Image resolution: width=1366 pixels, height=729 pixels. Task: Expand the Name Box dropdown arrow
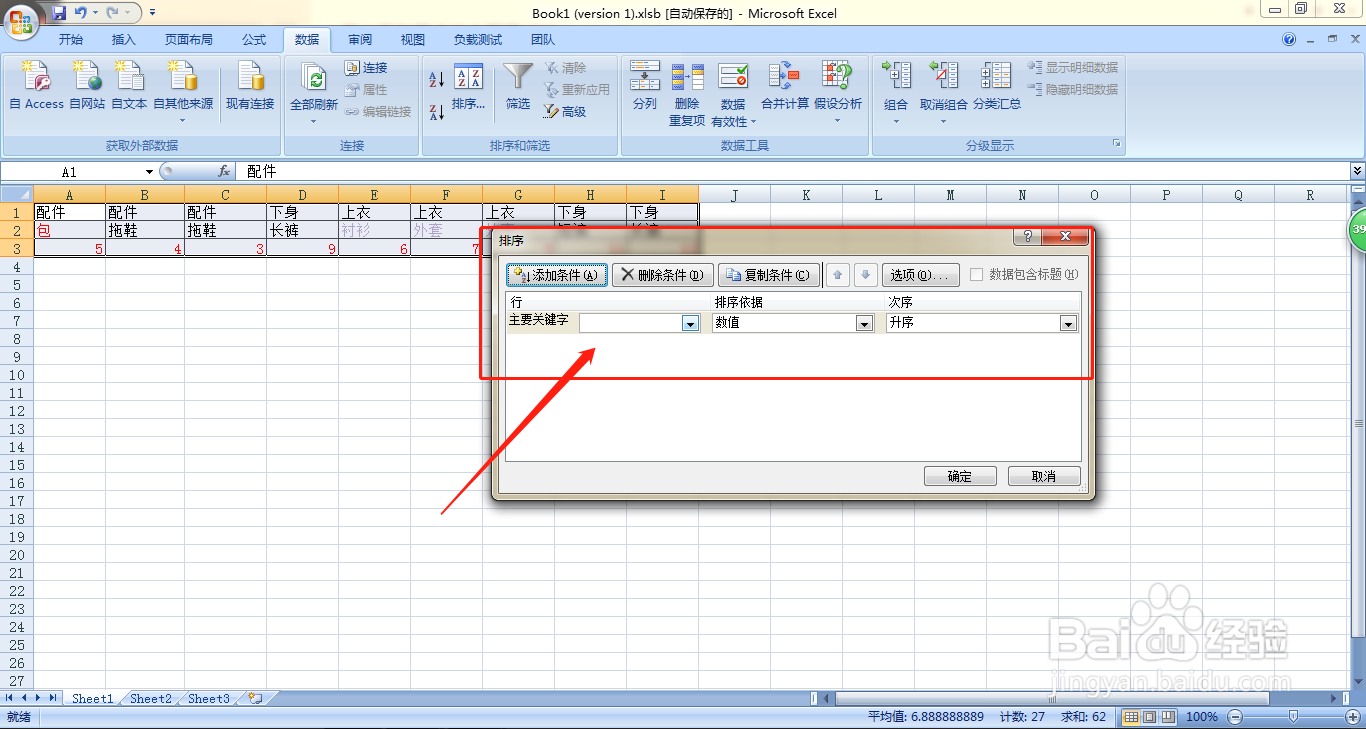[149, 172]
